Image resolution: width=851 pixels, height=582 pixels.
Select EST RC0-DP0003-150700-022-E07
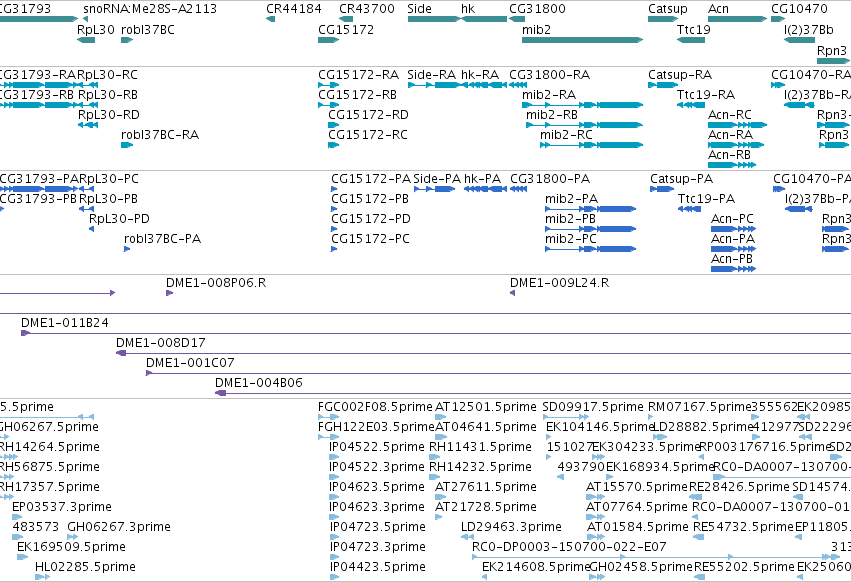[x=656, y=557]
